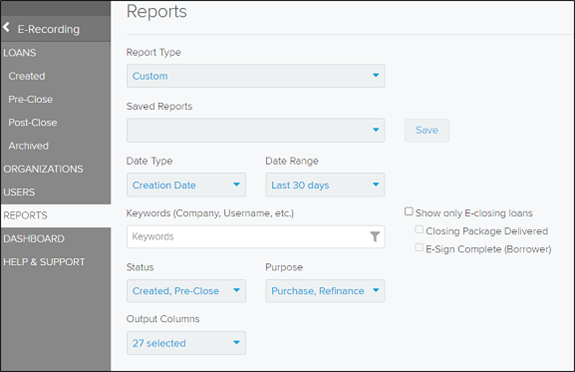Go to DASHBOARD
Screen dimensions: 575x372
34,239
